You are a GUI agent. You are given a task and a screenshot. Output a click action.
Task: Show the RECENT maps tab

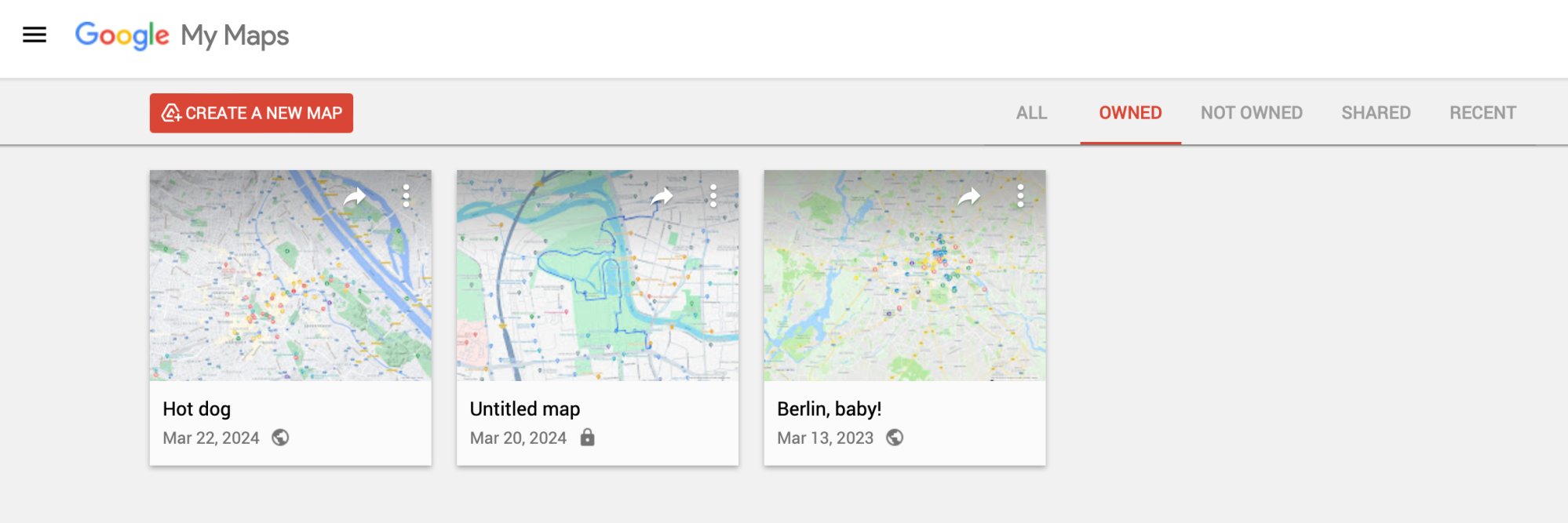(1482, 113)
